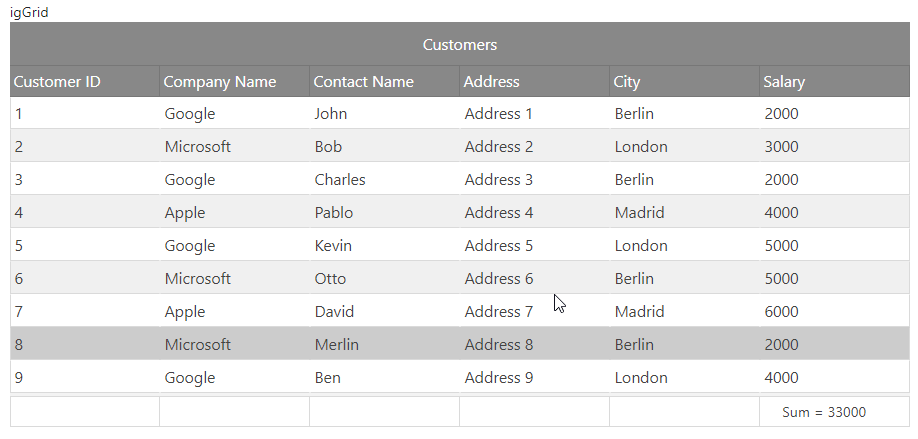Select the Ben contact cell
The height and width of the screenshot is (439, 918).
coord(327,378)
